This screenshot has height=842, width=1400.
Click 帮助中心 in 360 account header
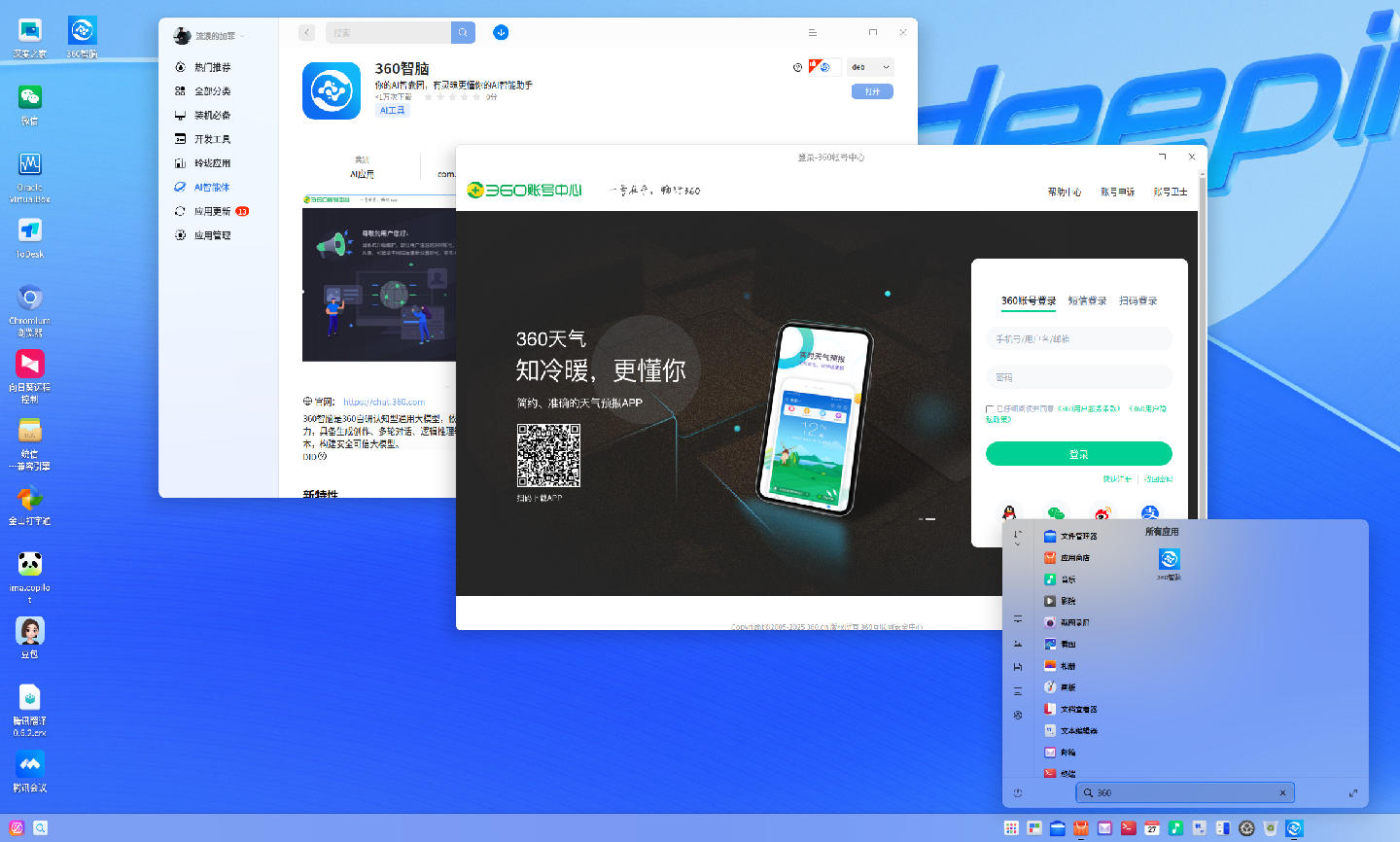pyautogui.click(x=1064, y=192)
